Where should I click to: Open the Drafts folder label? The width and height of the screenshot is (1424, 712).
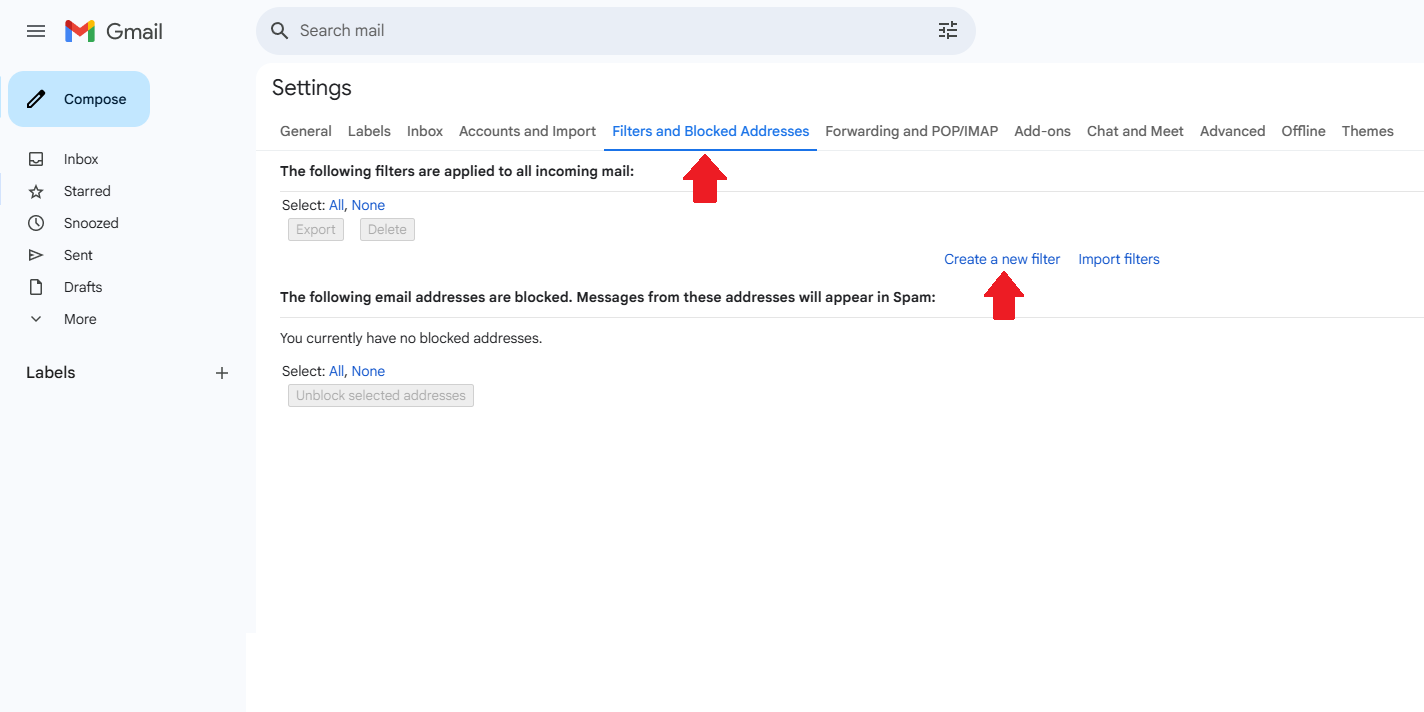coord(83,287)
